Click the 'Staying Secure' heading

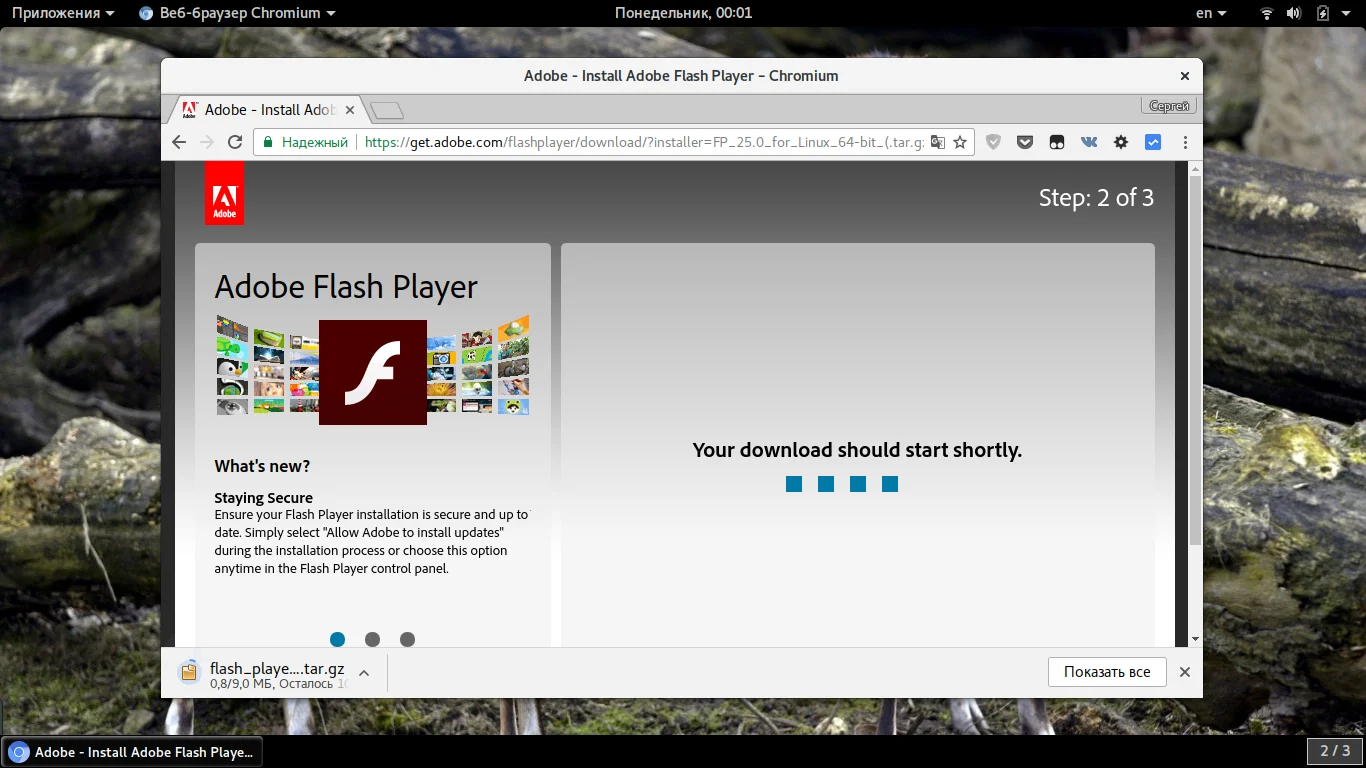point(263,498)
